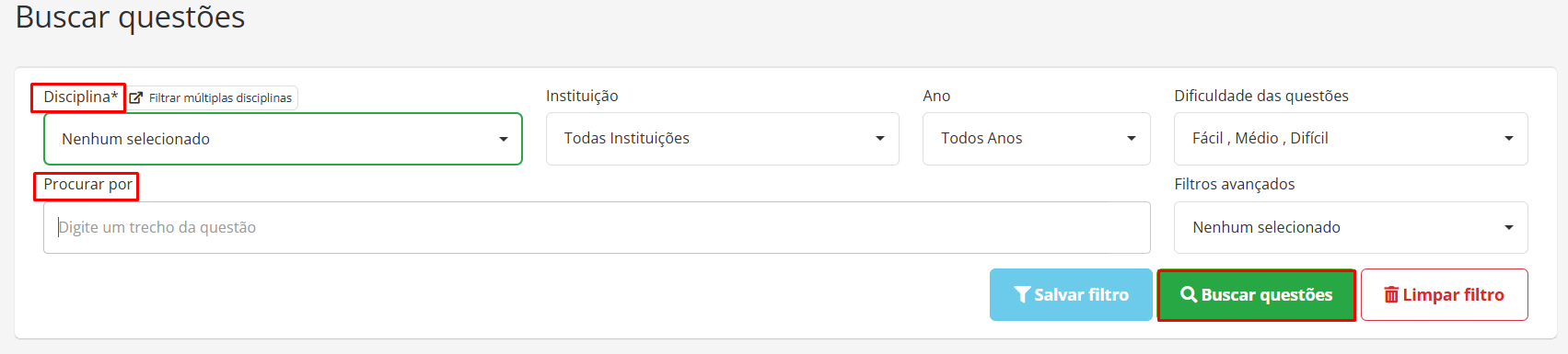Click the Salvar filtro button

1071,295
